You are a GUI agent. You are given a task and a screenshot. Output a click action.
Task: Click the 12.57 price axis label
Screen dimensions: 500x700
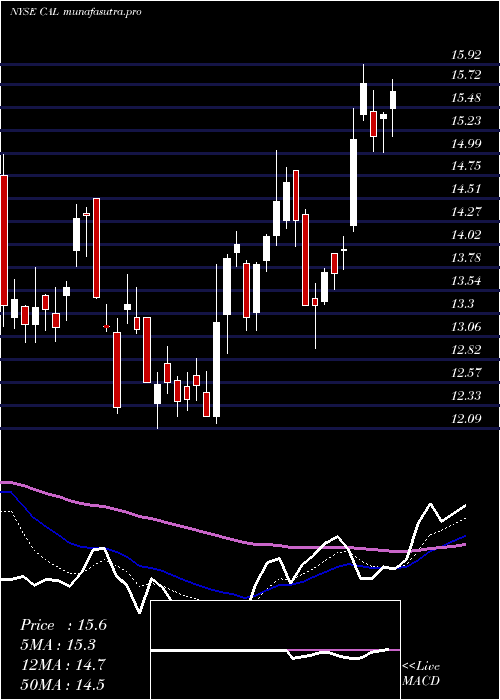tap(466, 372)
